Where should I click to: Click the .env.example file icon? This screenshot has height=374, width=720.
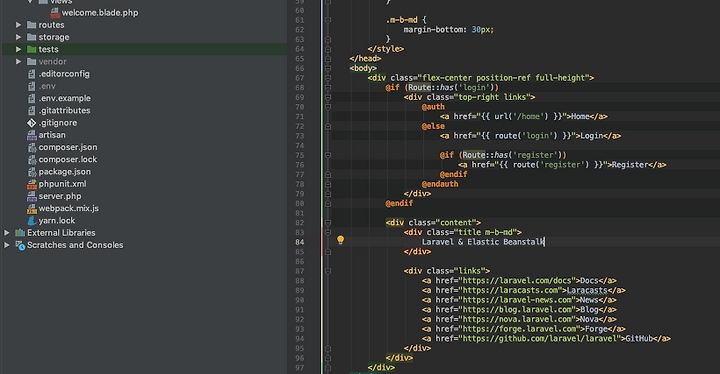tap(31, 98)
